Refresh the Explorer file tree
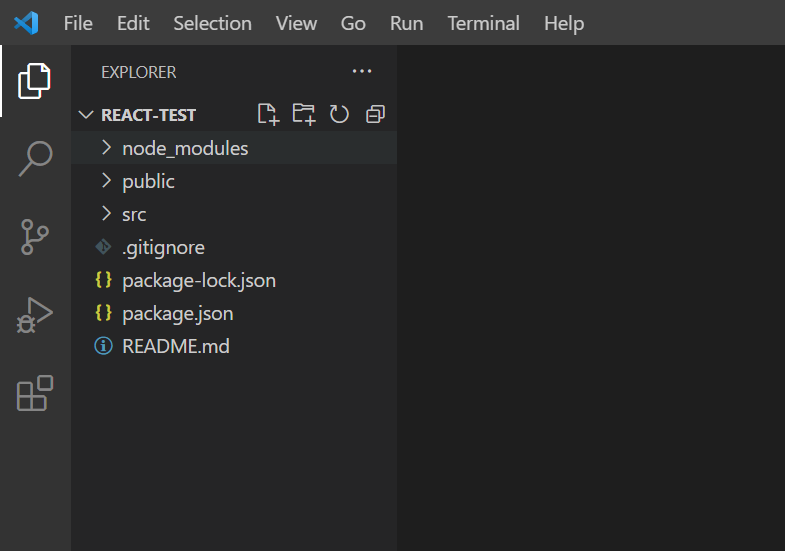 339,115
